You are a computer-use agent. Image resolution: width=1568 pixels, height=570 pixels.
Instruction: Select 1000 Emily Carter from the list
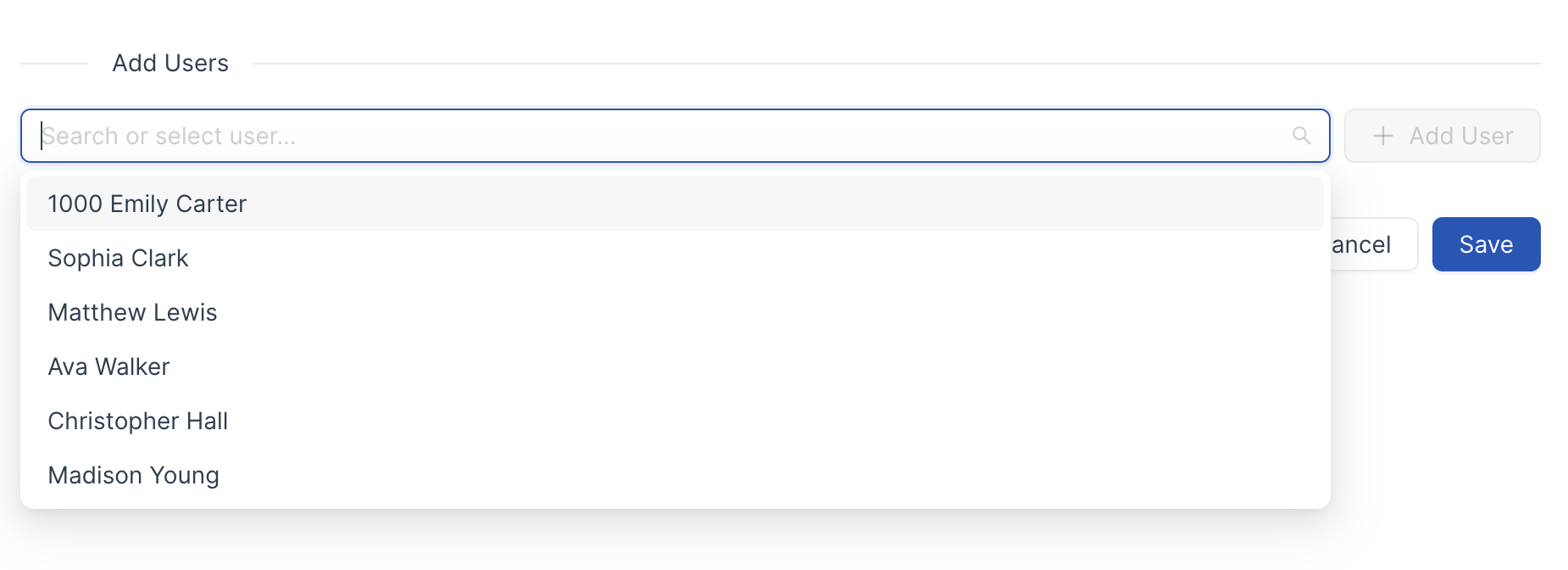(676, 204)
